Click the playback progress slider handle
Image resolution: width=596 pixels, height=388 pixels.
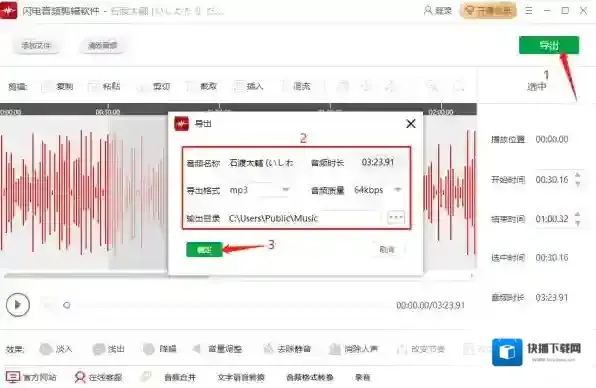(x=67, y=305)
